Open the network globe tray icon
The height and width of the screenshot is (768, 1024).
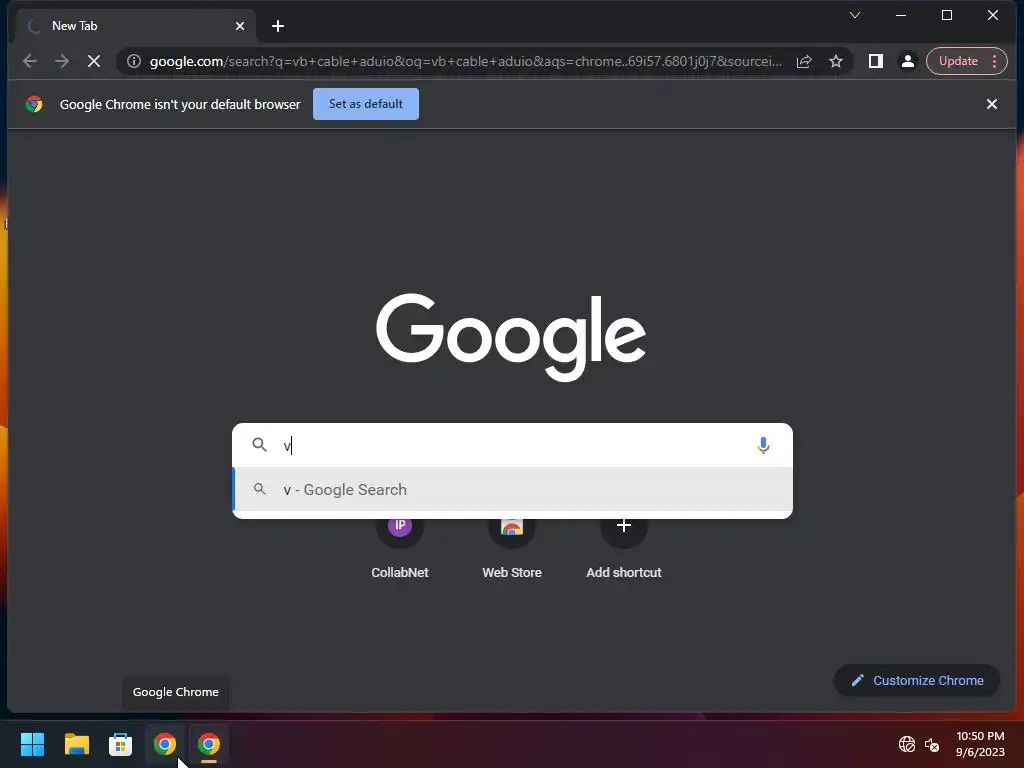[x=906, y=744]
